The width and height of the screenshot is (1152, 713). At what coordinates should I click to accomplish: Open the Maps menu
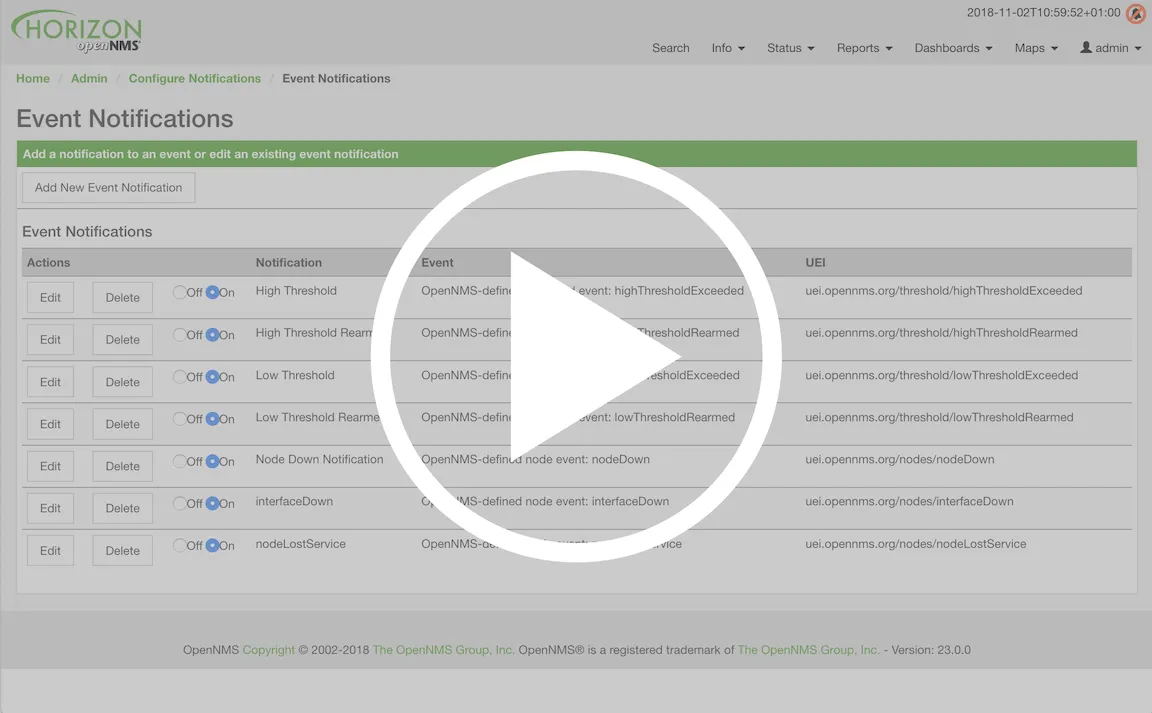(x=1035, y=48)
